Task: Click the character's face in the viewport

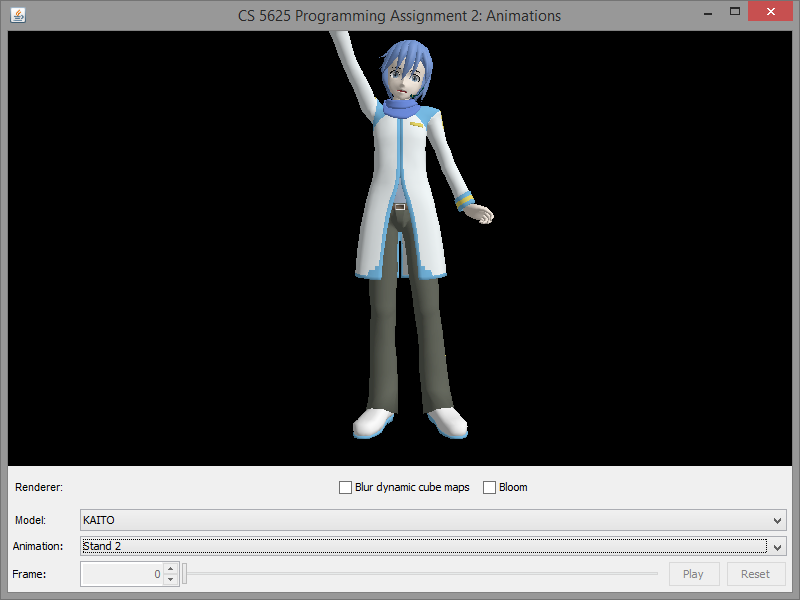Action: tap(402, 82)
